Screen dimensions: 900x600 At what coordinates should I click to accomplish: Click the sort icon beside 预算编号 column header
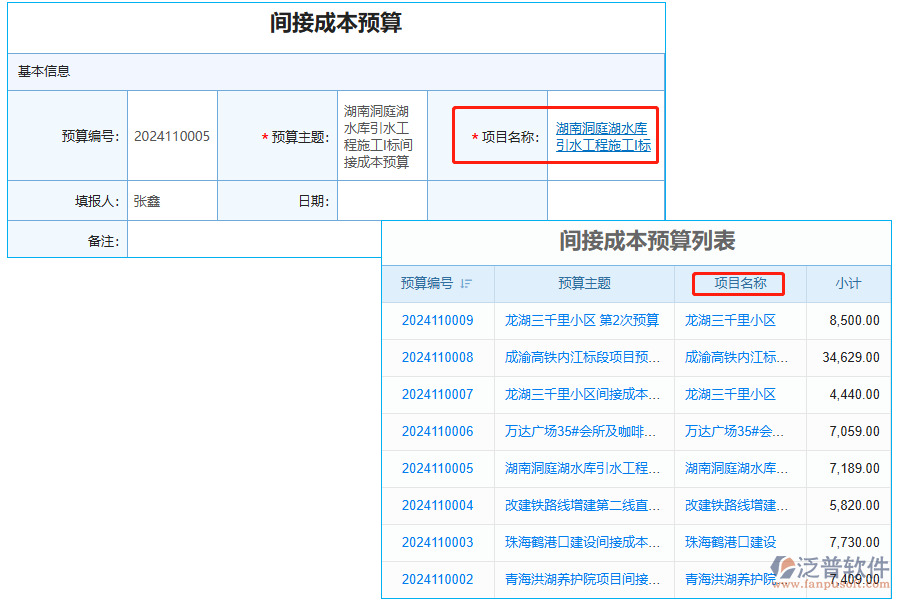pos(466,284)
